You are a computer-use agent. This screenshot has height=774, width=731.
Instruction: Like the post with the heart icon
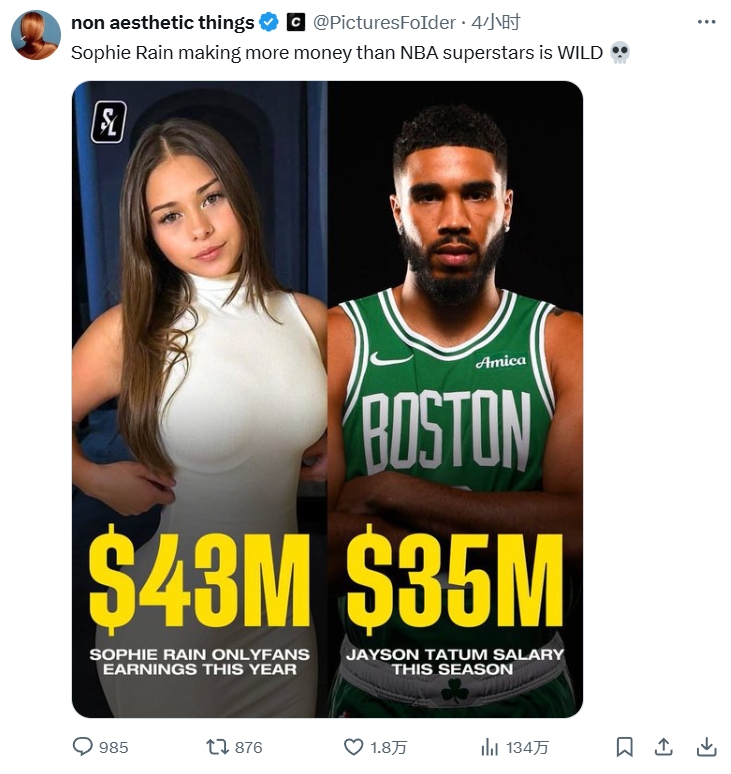tap(353, 747)
